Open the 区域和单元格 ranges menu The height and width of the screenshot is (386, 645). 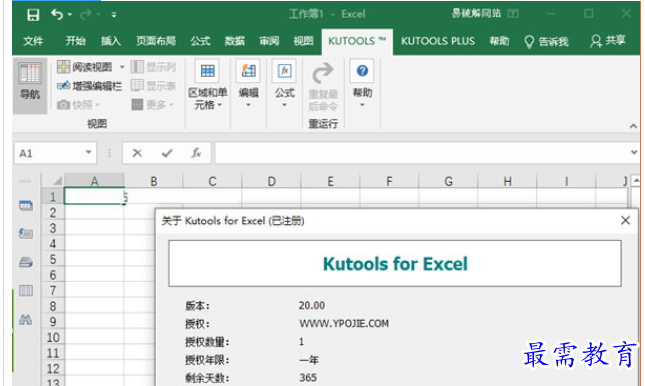(x=207, y=85)
